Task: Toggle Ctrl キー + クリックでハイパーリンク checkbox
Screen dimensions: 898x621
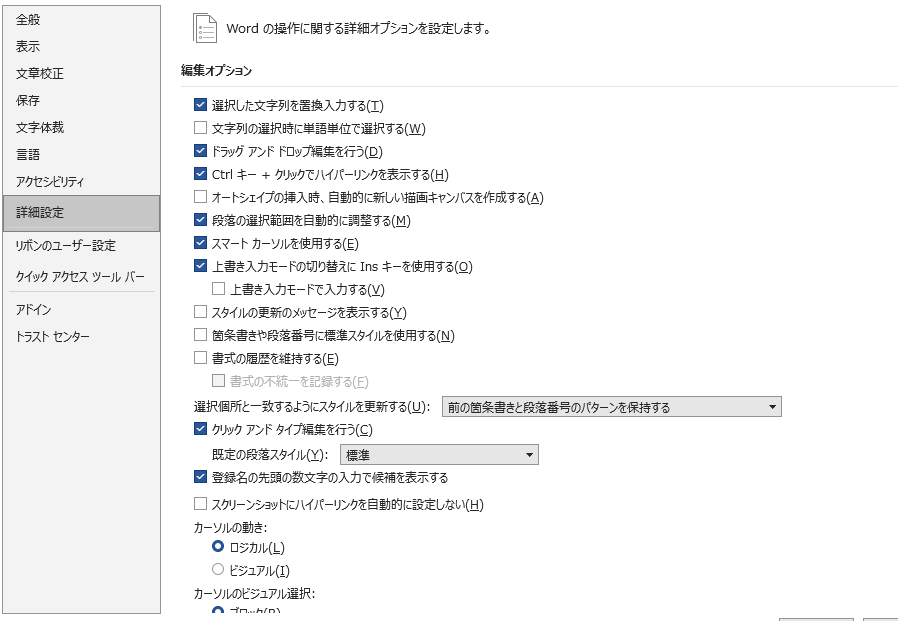Action: [x=200, y=174]
